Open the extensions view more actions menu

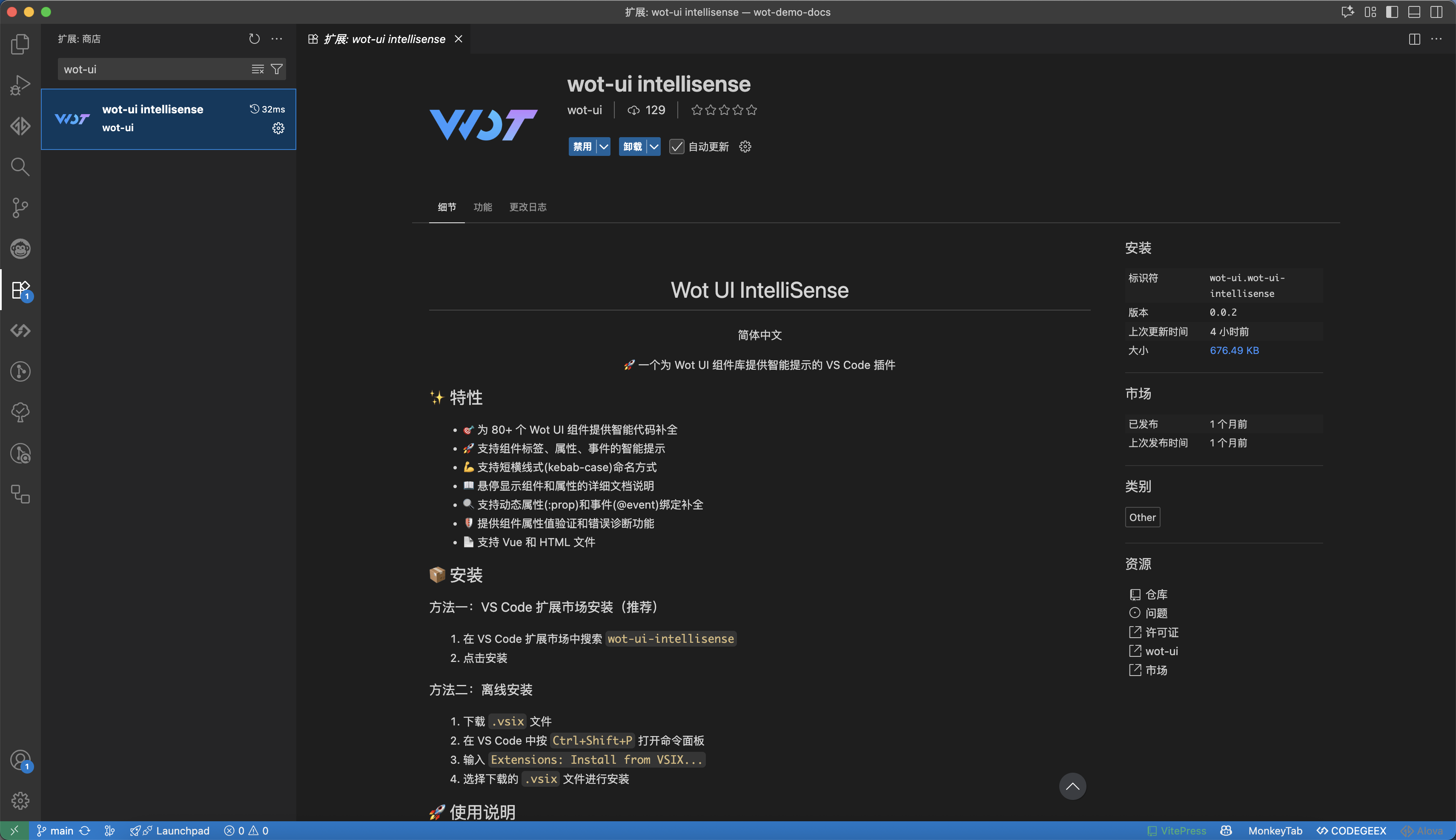tap(277, 39)
